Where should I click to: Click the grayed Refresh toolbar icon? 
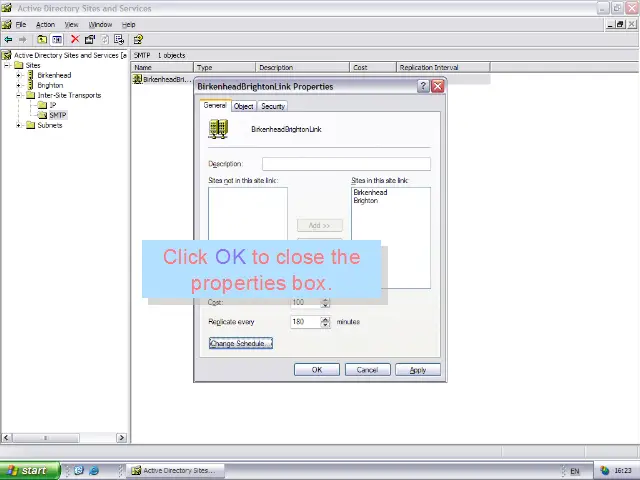coord(104,39)
